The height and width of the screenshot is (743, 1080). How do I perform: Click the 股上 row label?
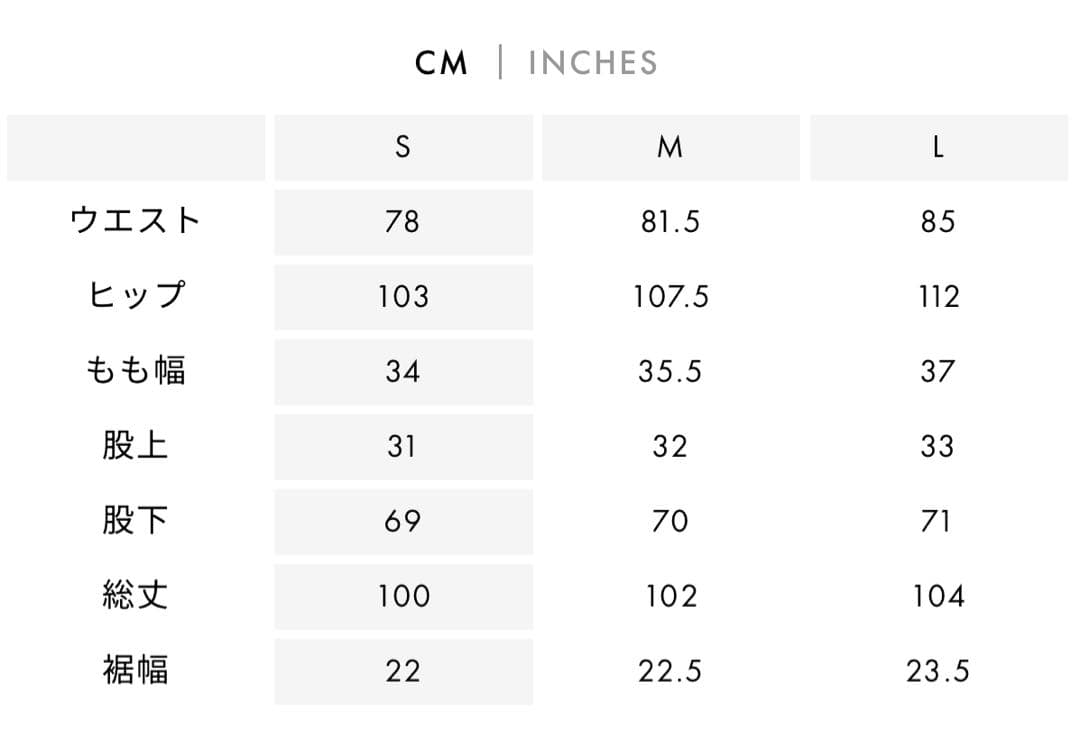(x=135, y=446)
